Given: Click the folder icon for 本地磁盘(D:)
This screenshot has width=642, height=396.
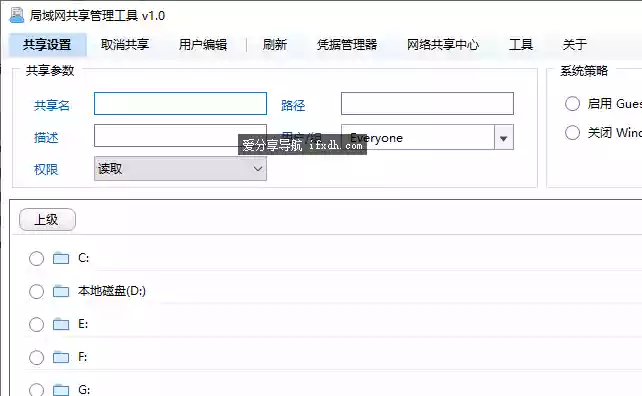Looking at the screenshot, I should (61, 291).
